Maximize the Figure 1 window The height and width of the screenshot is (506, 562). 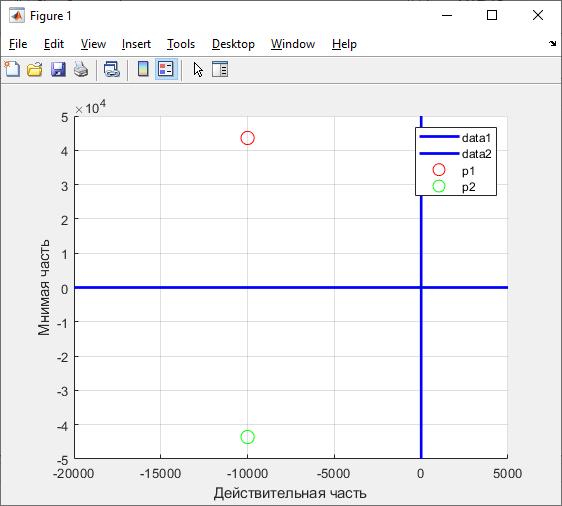492,15
